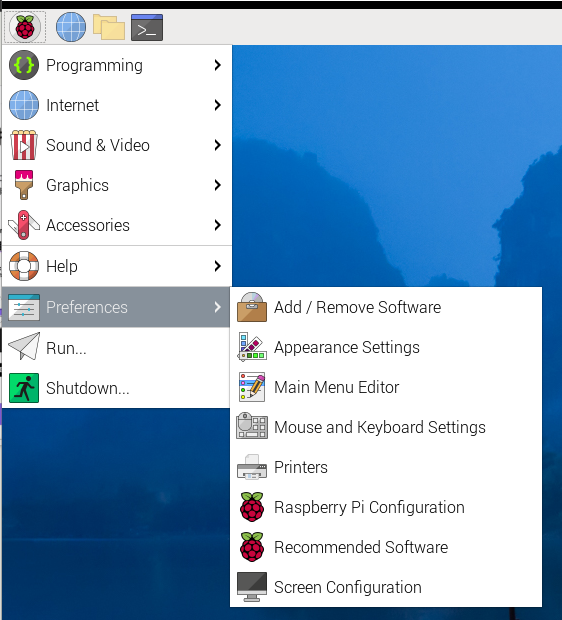Click the Screen Configuration monitor icon

click(x=252, y=587)
